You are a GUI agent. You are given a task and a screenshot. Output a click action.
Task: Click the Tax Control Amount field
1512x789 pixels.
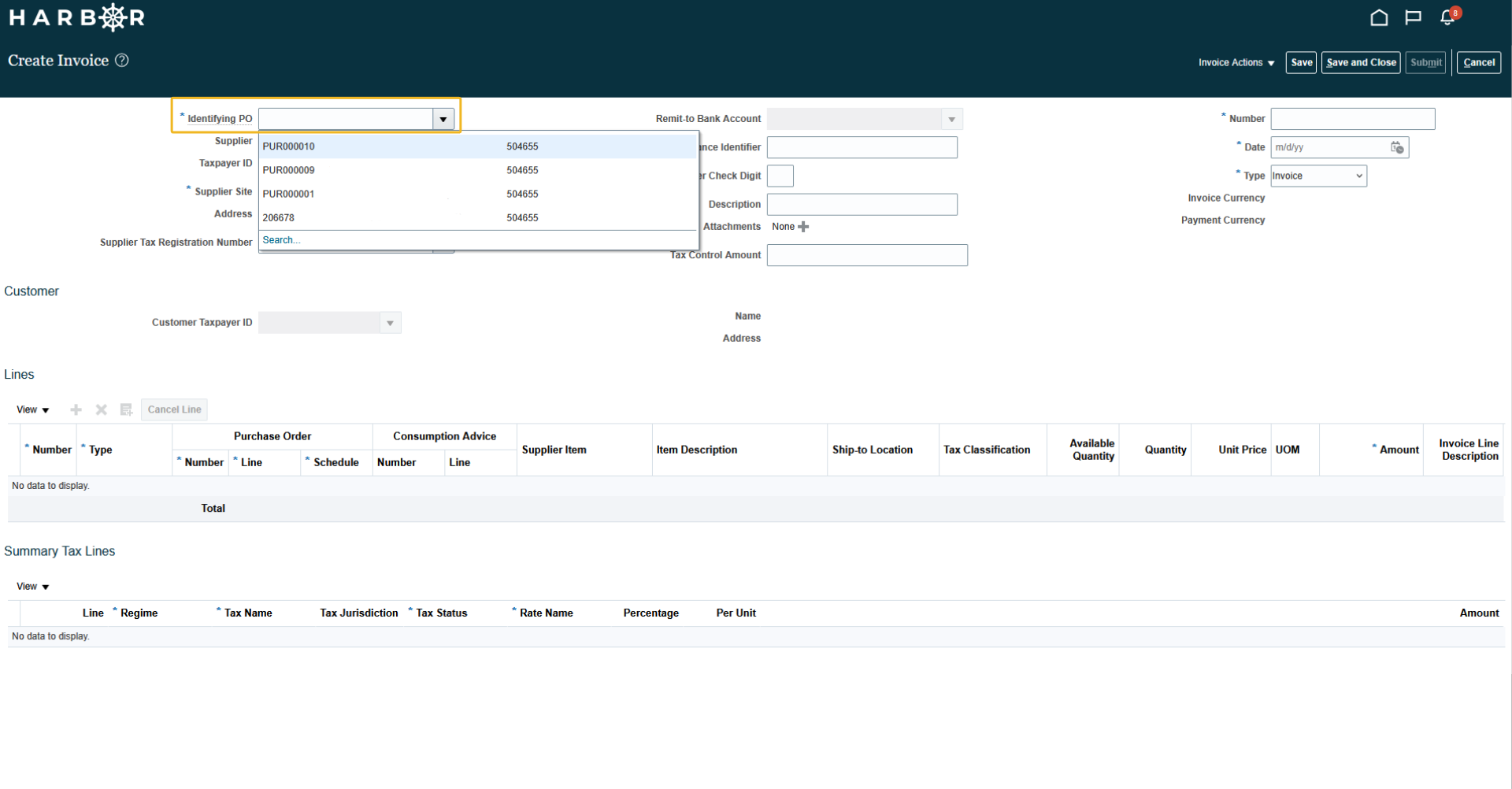(867, 255)
